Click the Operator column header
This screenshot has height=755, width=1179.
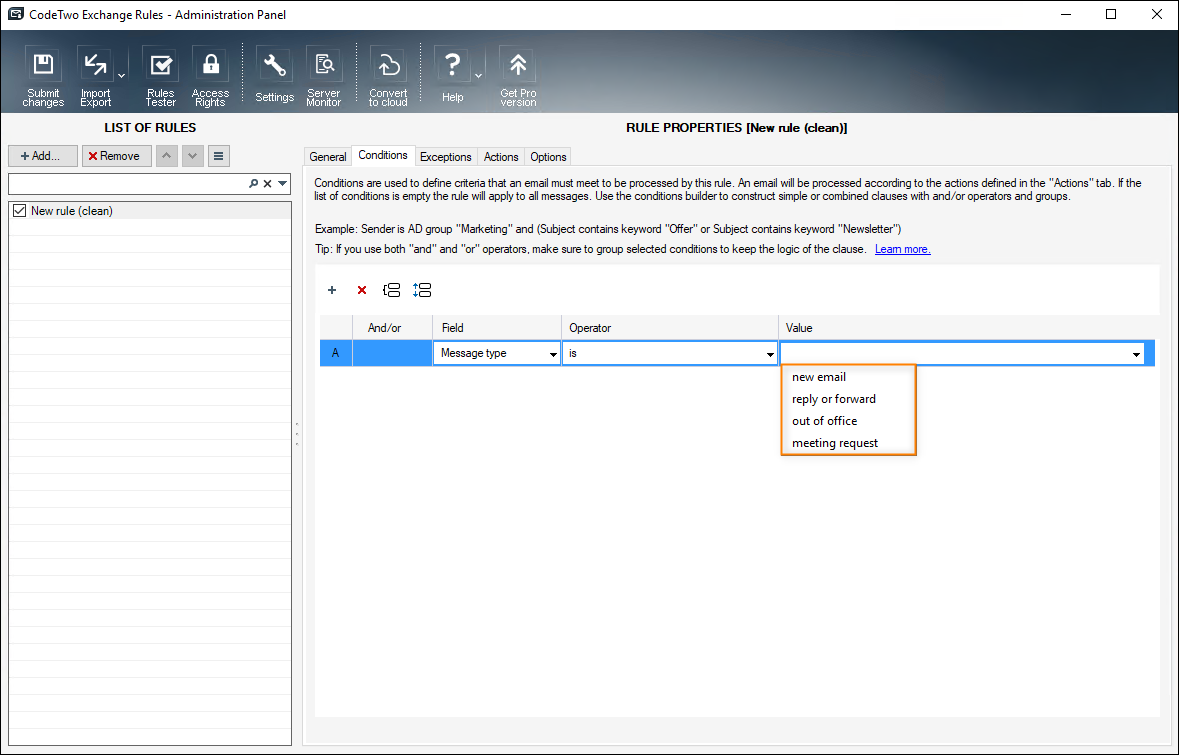(670, 328)
